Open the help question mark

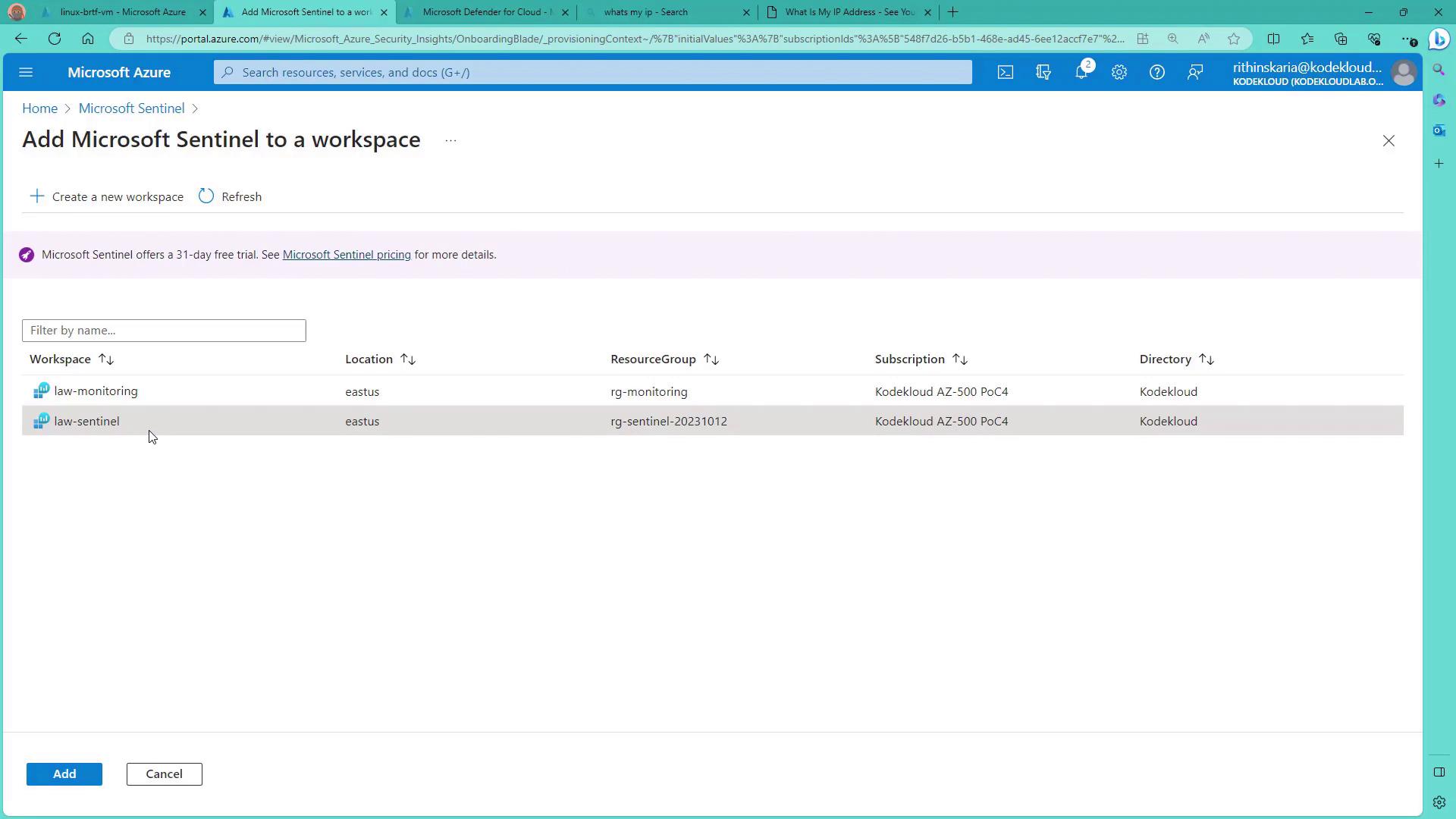(1156, 72)
